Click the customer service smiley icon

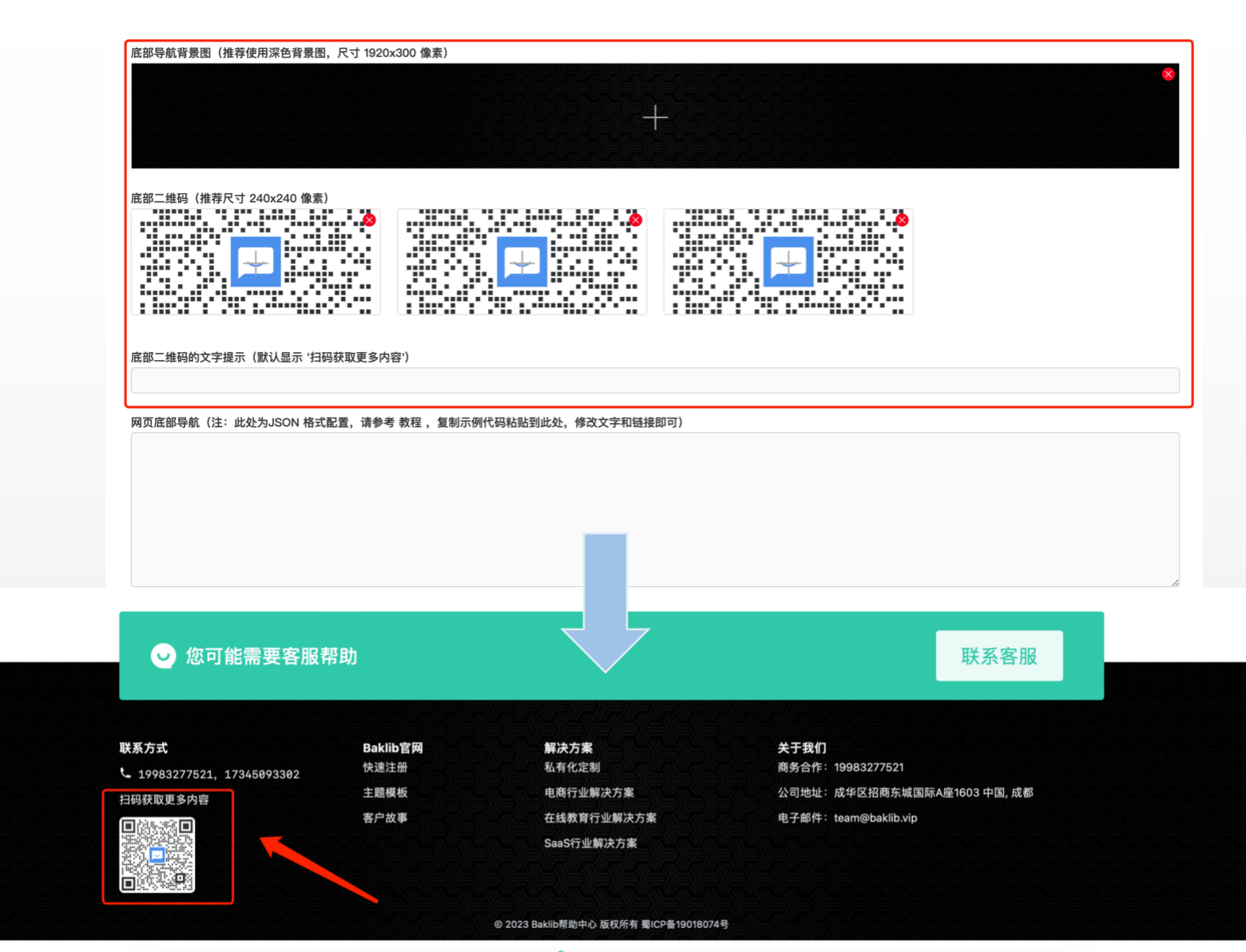click(163, 656)
